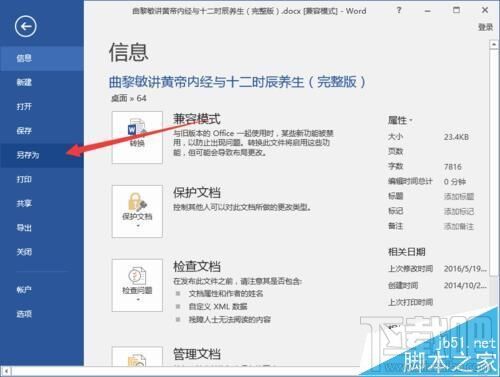Click the 信息 page heading
Image resolution: width=500 pixels, height=377 pixels.
[129, 52]
